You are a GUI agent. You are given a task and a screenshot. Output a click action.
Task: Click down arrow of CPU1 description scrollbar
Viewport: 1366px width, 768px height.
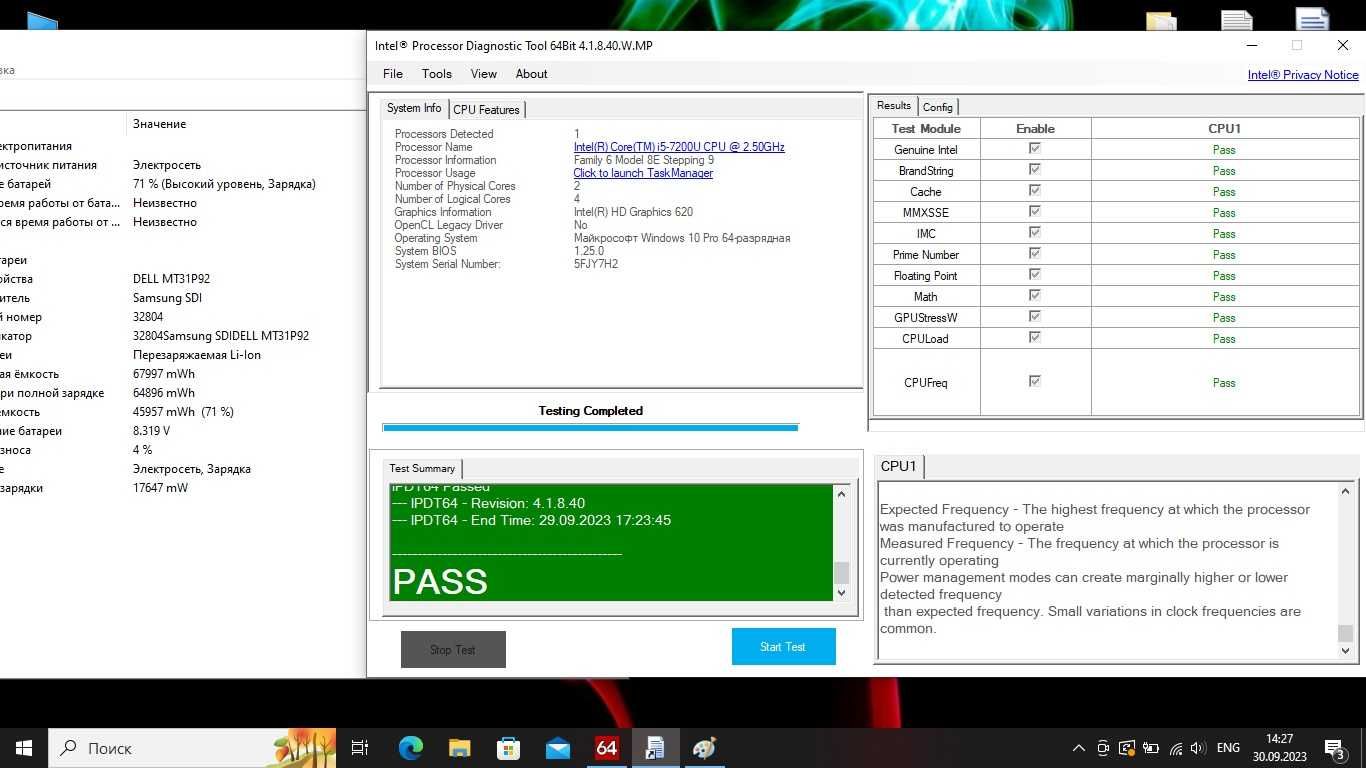(x=1345, y=650)
